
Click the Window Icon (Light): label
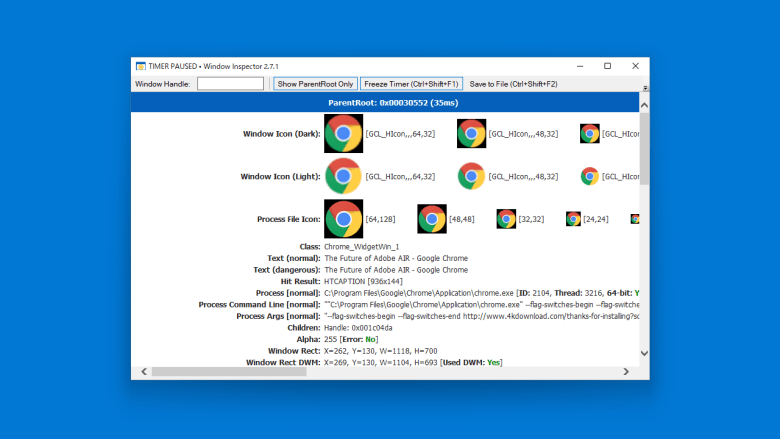(280, 176)
